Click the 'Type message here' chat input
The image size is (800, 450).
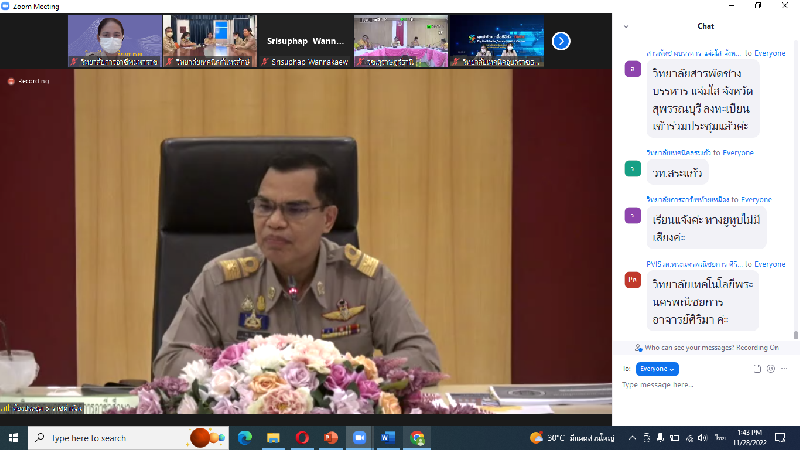(700, 385)
